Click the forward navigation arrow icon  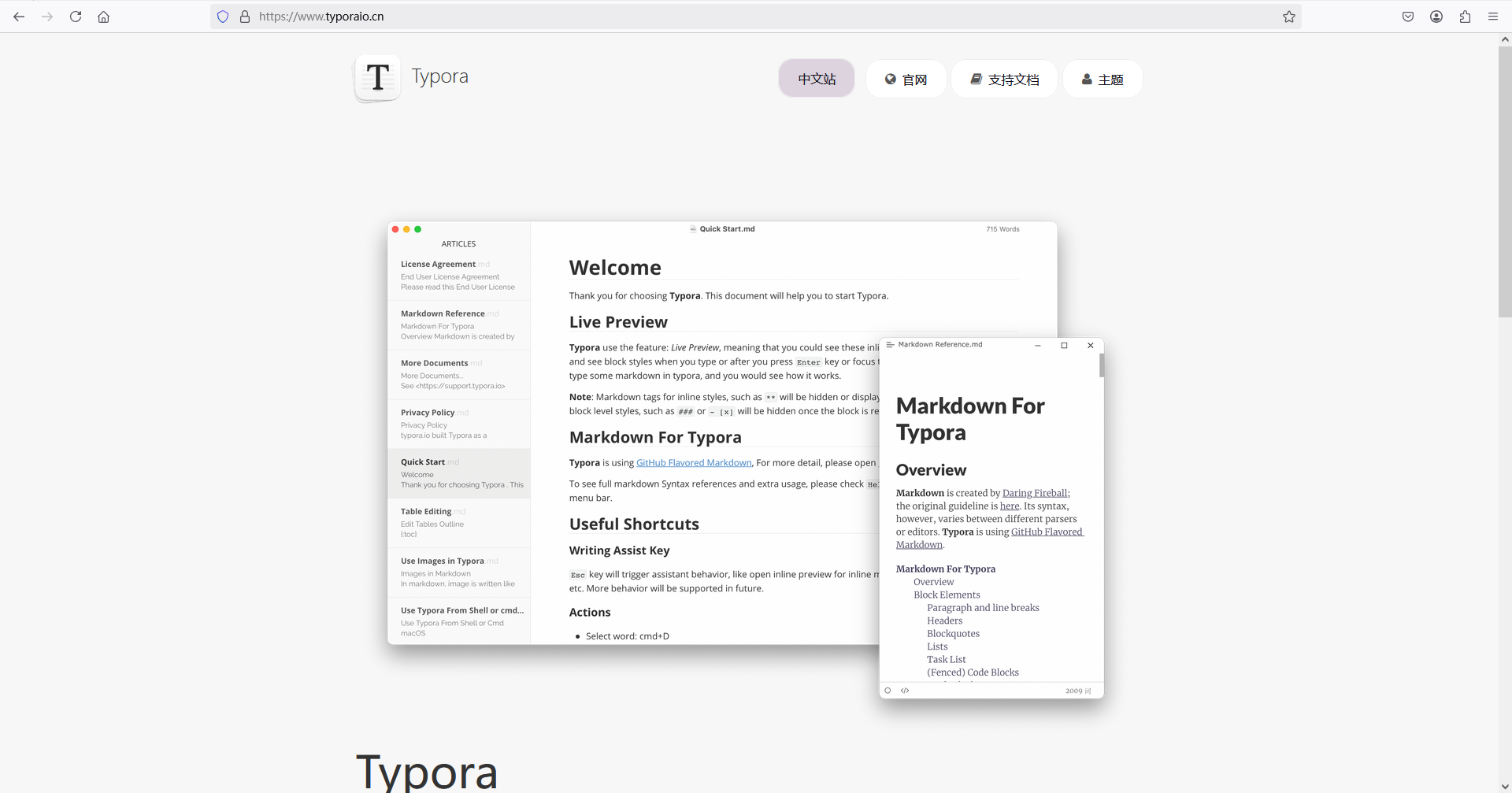pos(47,17)
